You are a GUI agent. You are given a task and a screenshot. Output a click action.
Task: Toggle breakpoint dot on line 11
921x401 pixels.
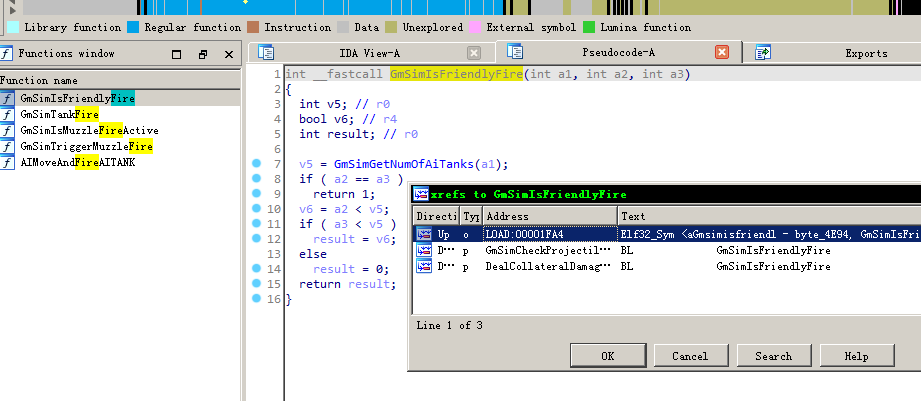click(256, 223)
